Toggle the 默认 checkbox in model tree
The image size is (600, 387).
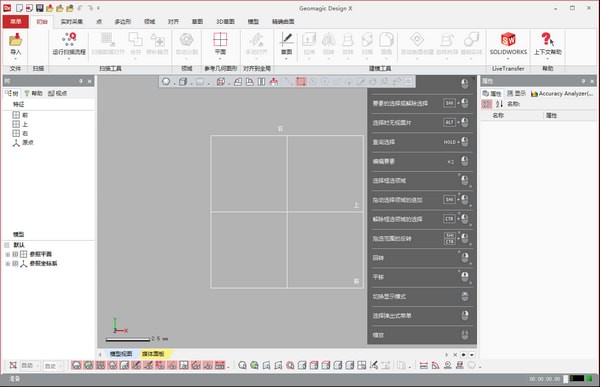point(7,245)
